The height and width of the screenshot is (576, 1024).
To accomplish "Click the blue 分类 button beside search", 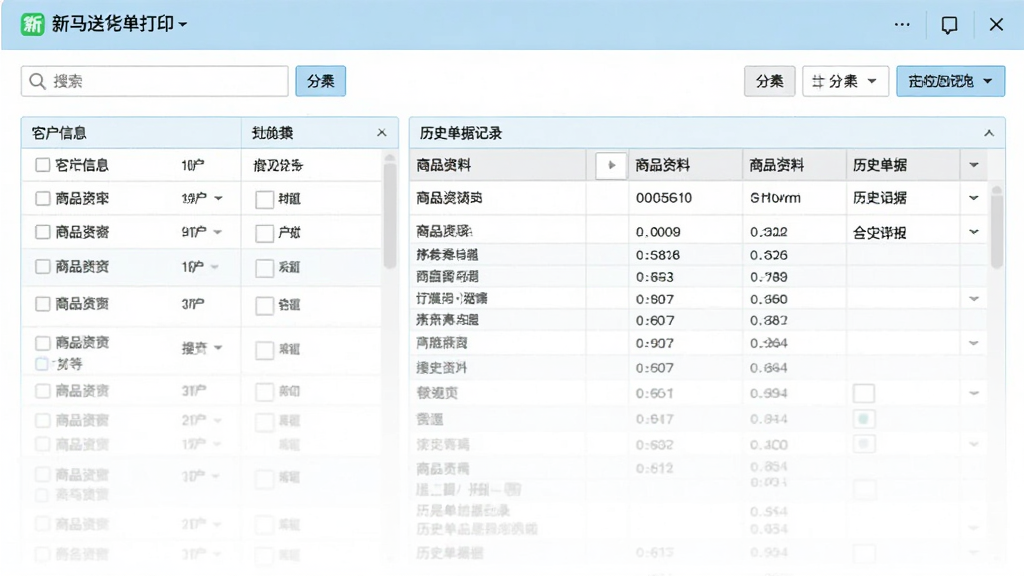I will click(320, 81).
